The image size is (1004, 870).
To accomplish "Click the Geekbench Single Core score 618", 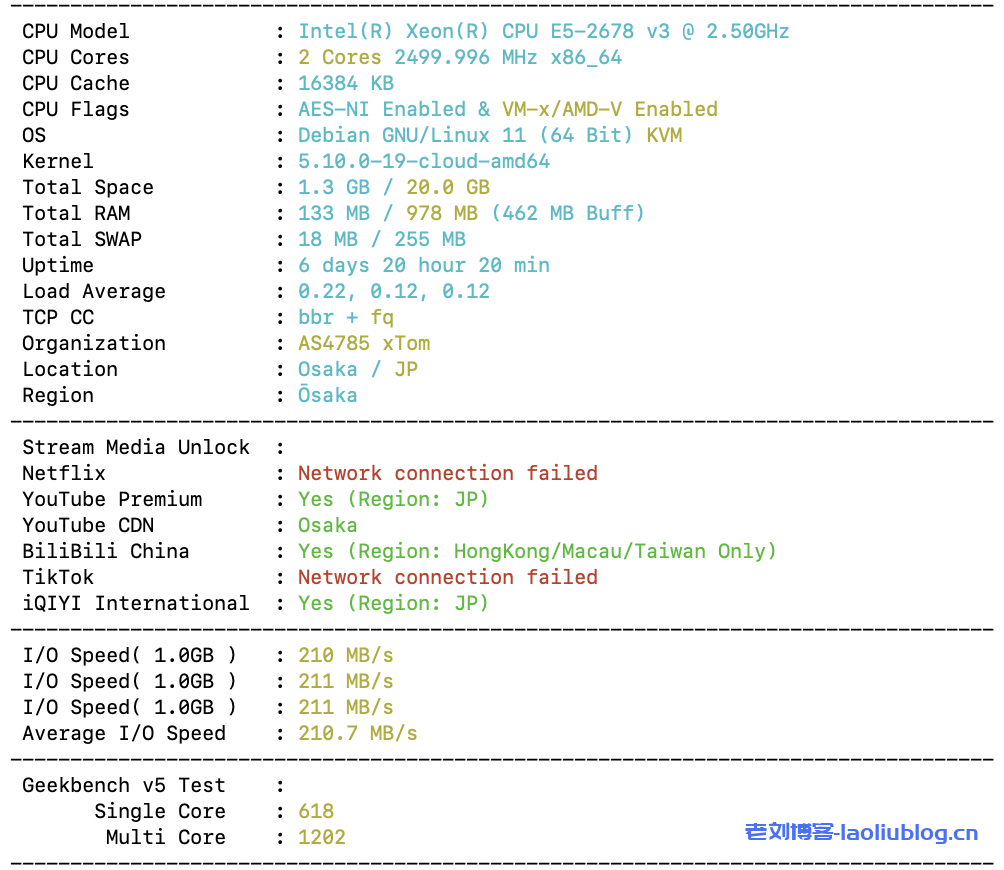I will click(x=316, y=811).
